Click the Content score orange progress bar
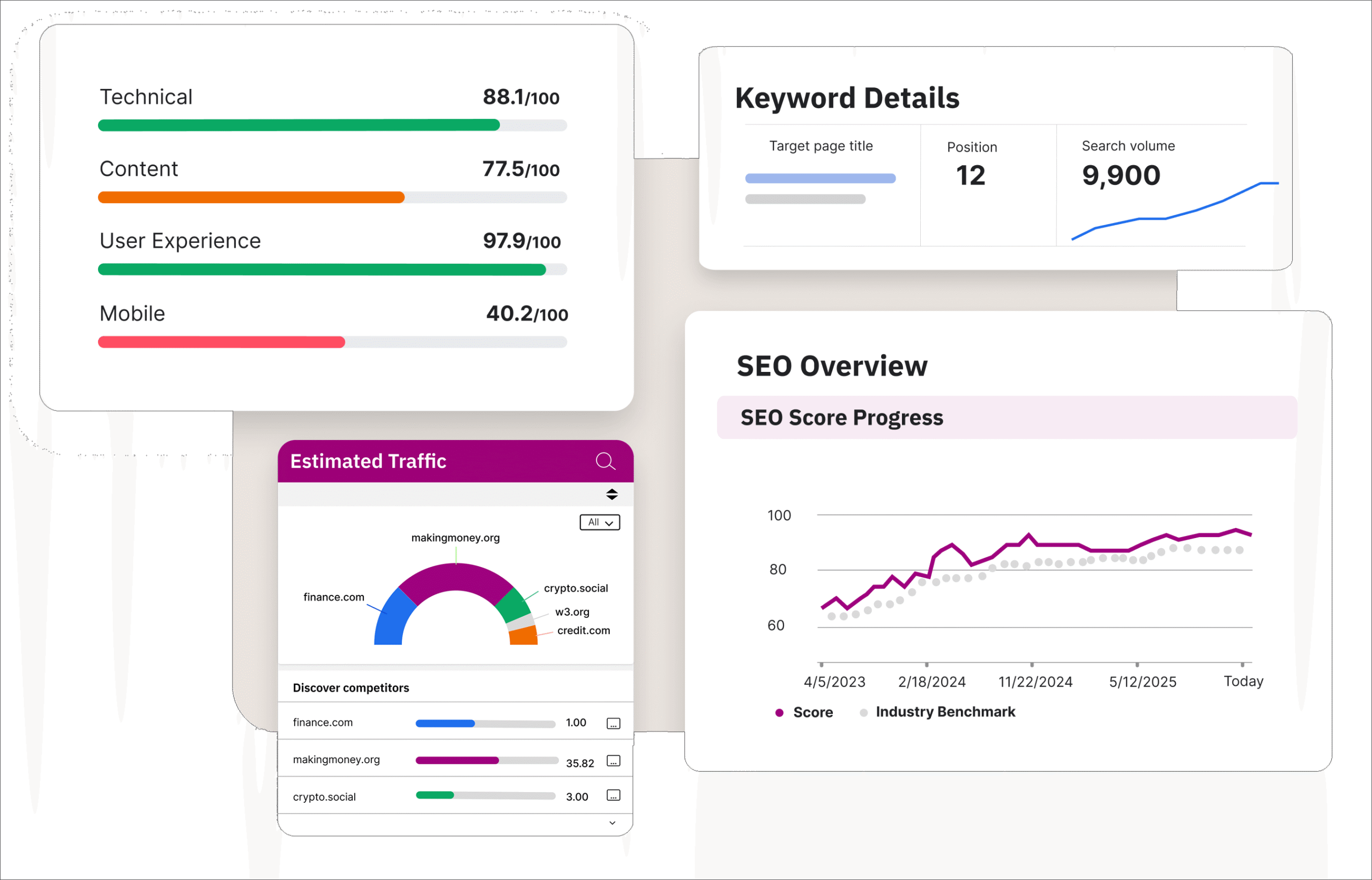The image size is (1372, 880). (x=251, y=198)
